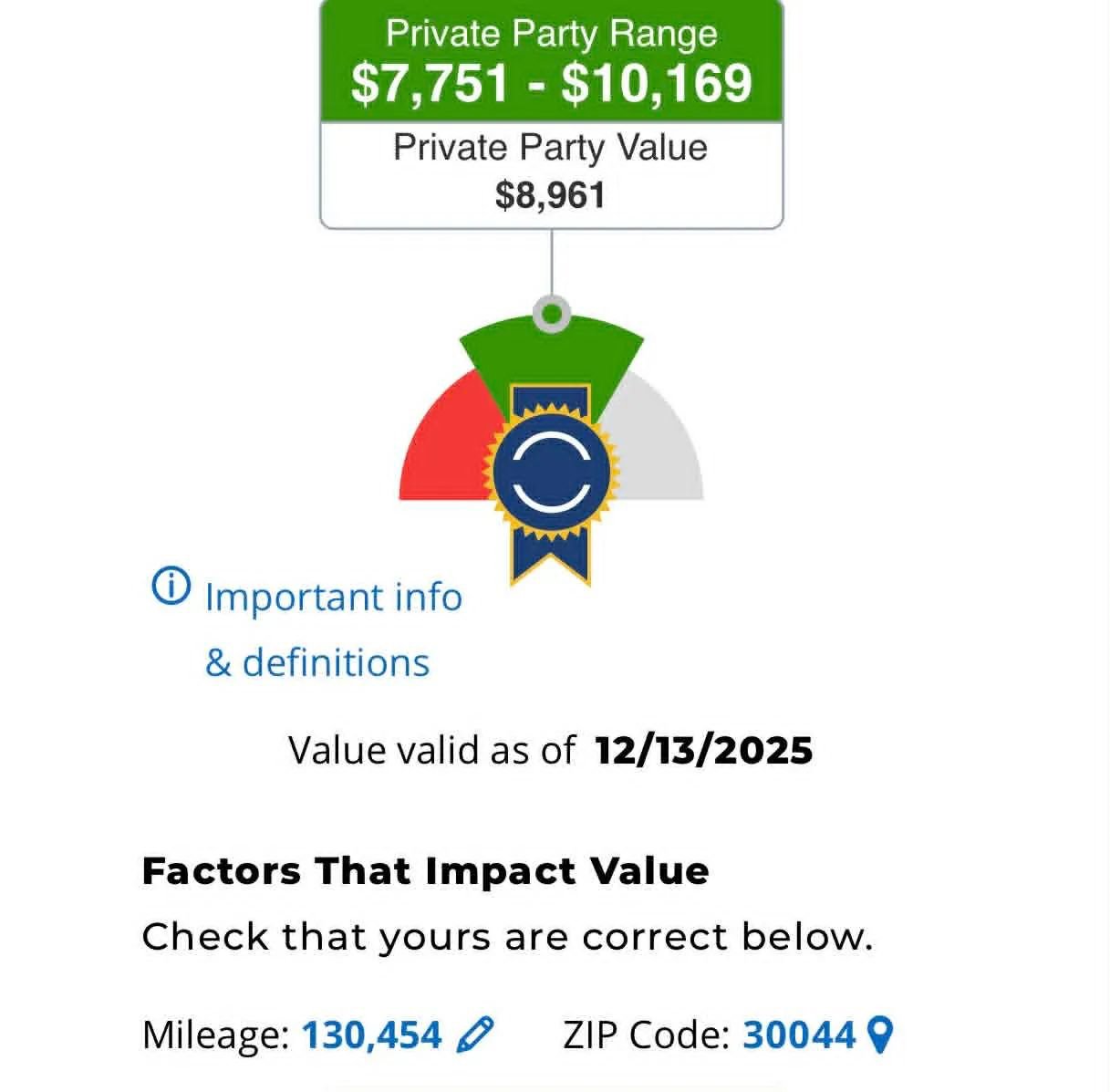Click the info circle icon
The width and height of the screenshot is (1110, 1092).
click(x=171, y=587)
